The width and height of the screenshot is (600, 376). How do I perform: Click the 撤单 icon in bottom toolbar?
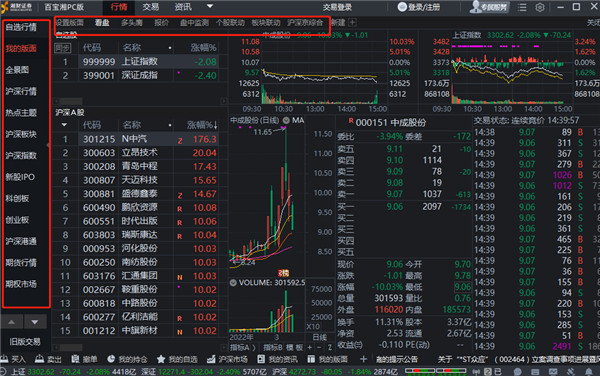point(75,359)
